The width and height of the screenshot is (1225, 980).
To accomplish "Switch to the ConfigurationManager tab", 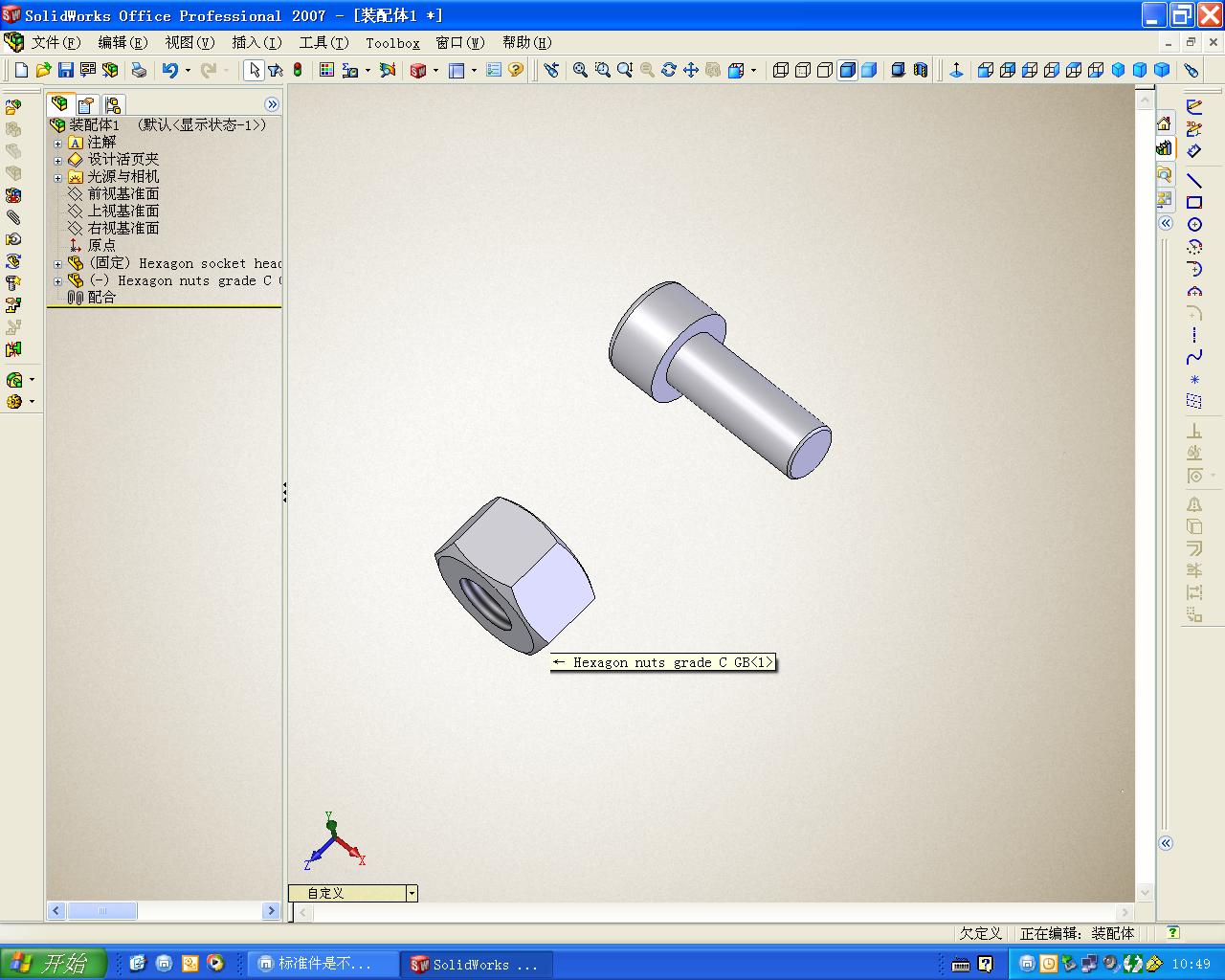I will coord(112,104).
